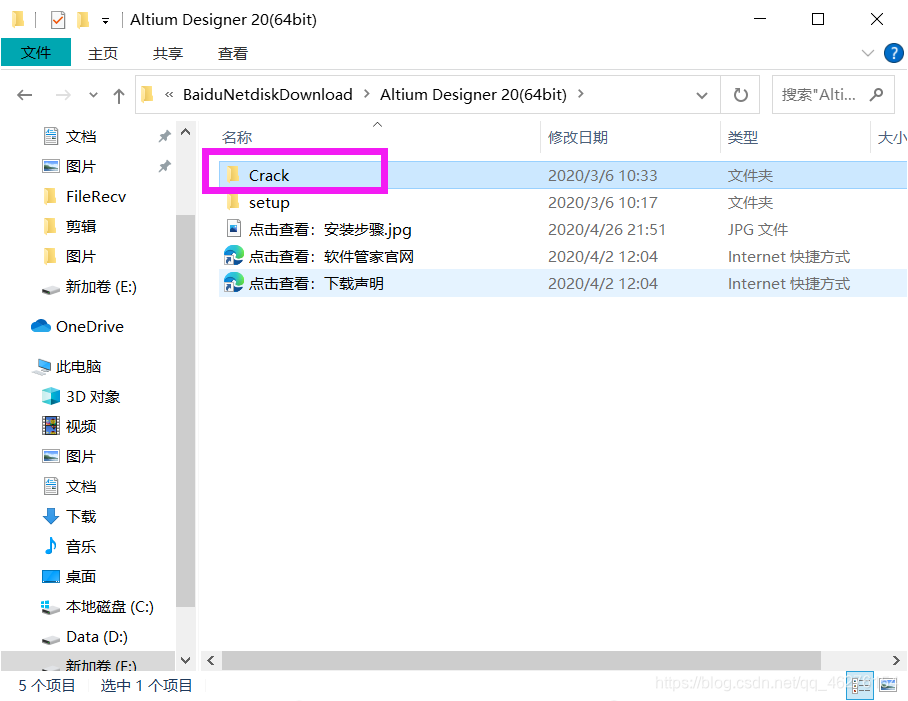
Task: Open pinned 文档 in quick access
Action: [x=80, y=137]
